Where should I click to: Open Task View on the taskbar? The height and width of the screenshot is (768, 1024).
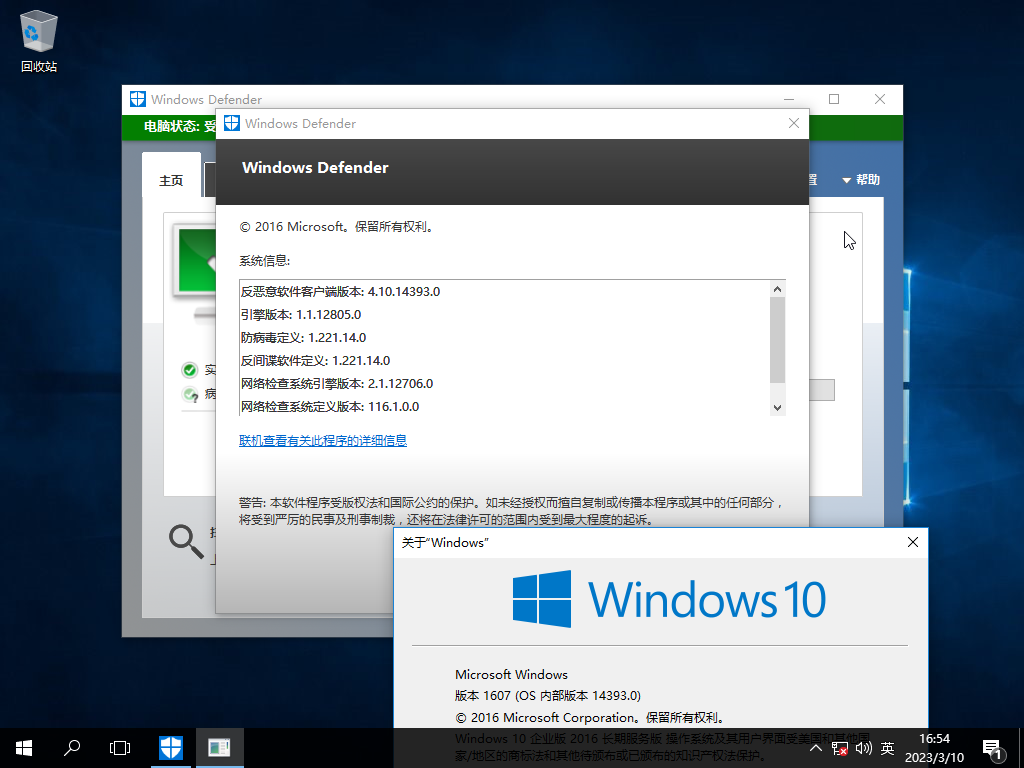click(x=120, y=748)
